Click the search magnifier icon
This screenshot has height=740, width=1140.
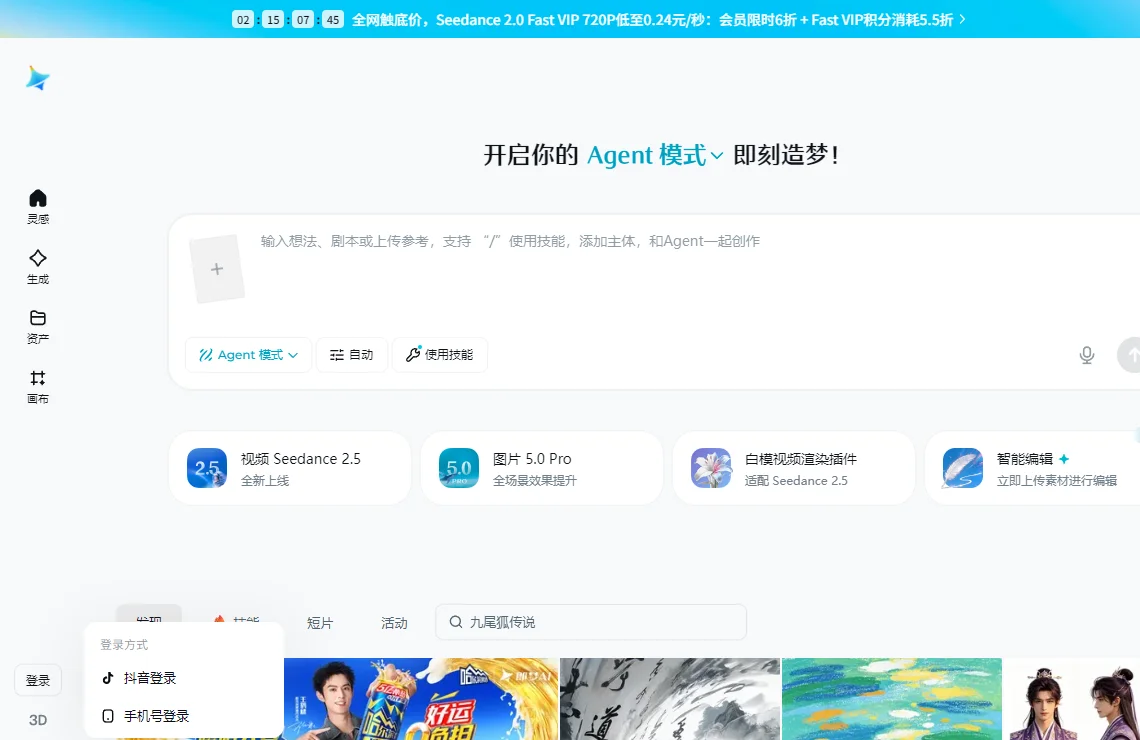456,622
